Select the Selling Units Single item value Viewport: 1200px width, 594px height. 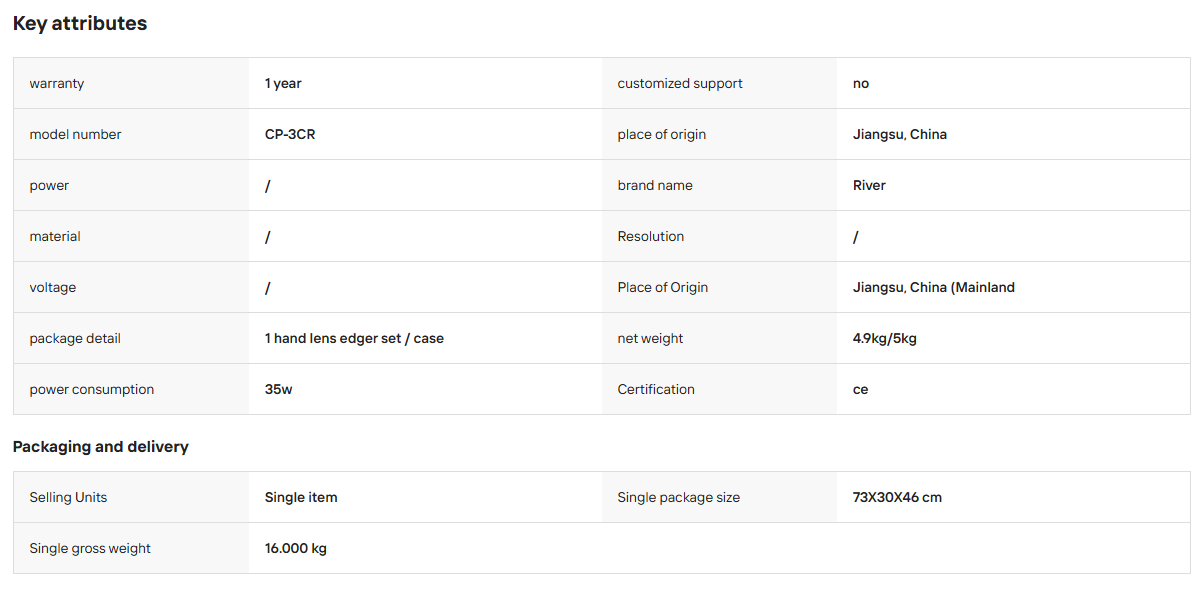click(301, 497)
